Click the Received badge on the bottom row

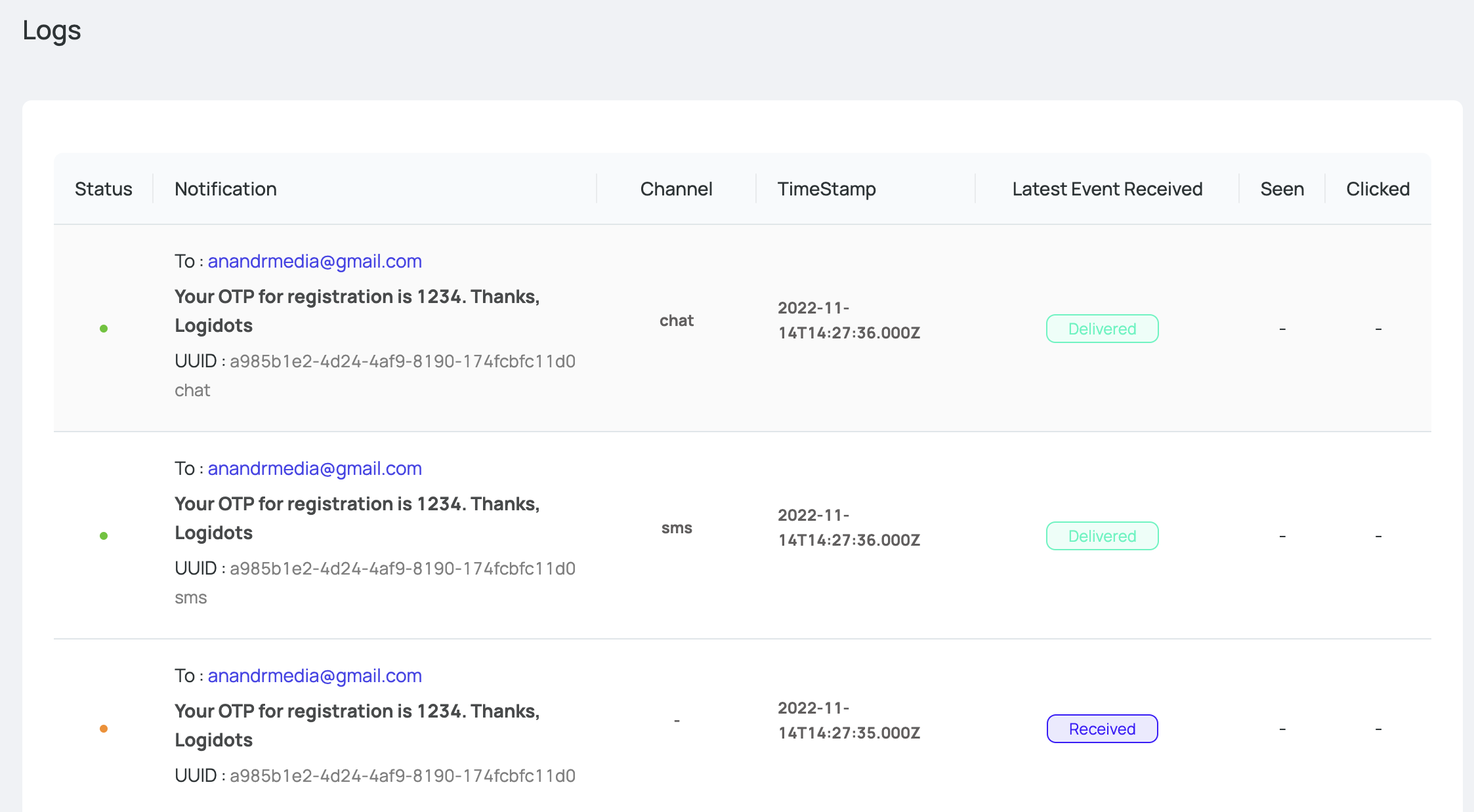tap(1102, 728)
